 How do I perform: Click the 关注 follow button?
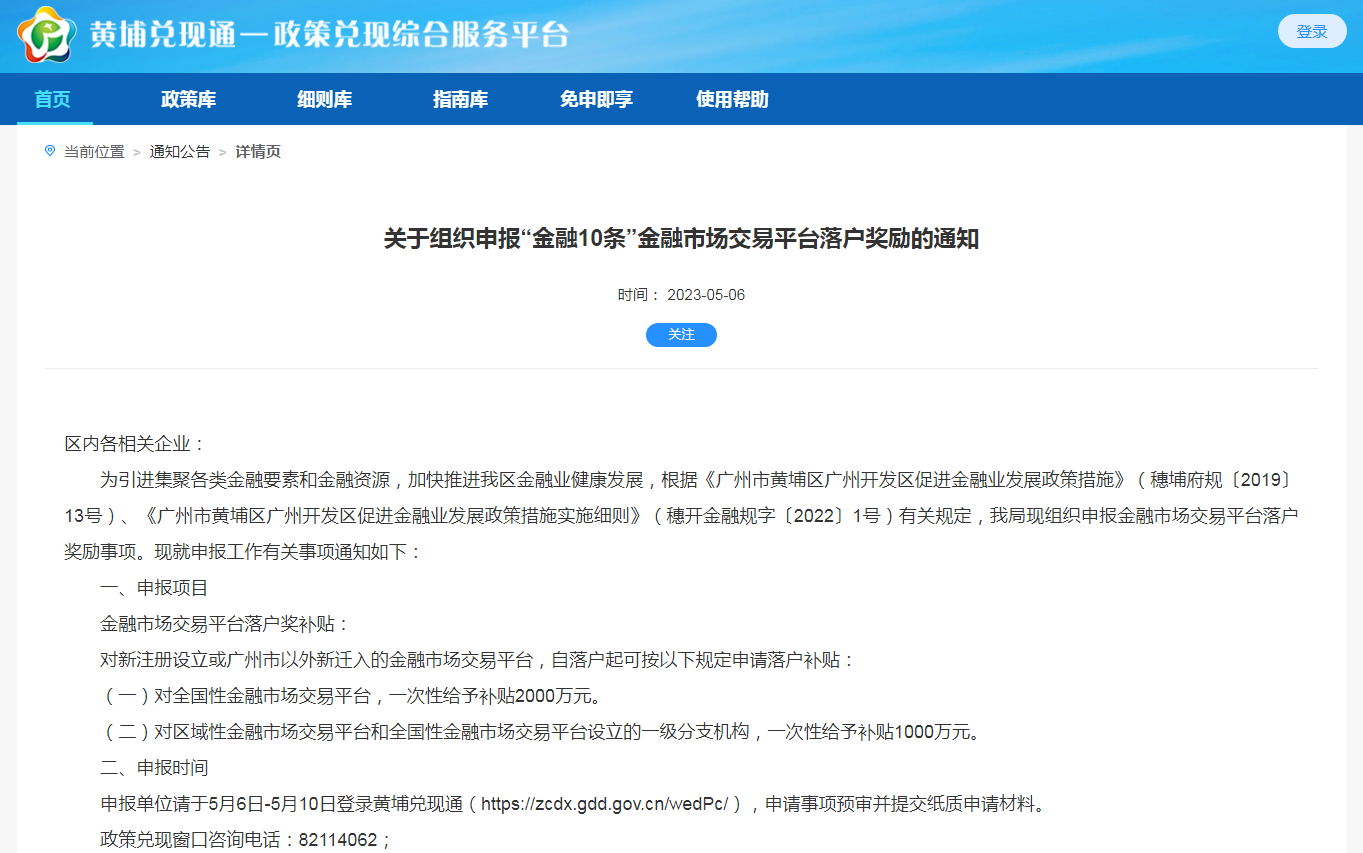[681, 334]
